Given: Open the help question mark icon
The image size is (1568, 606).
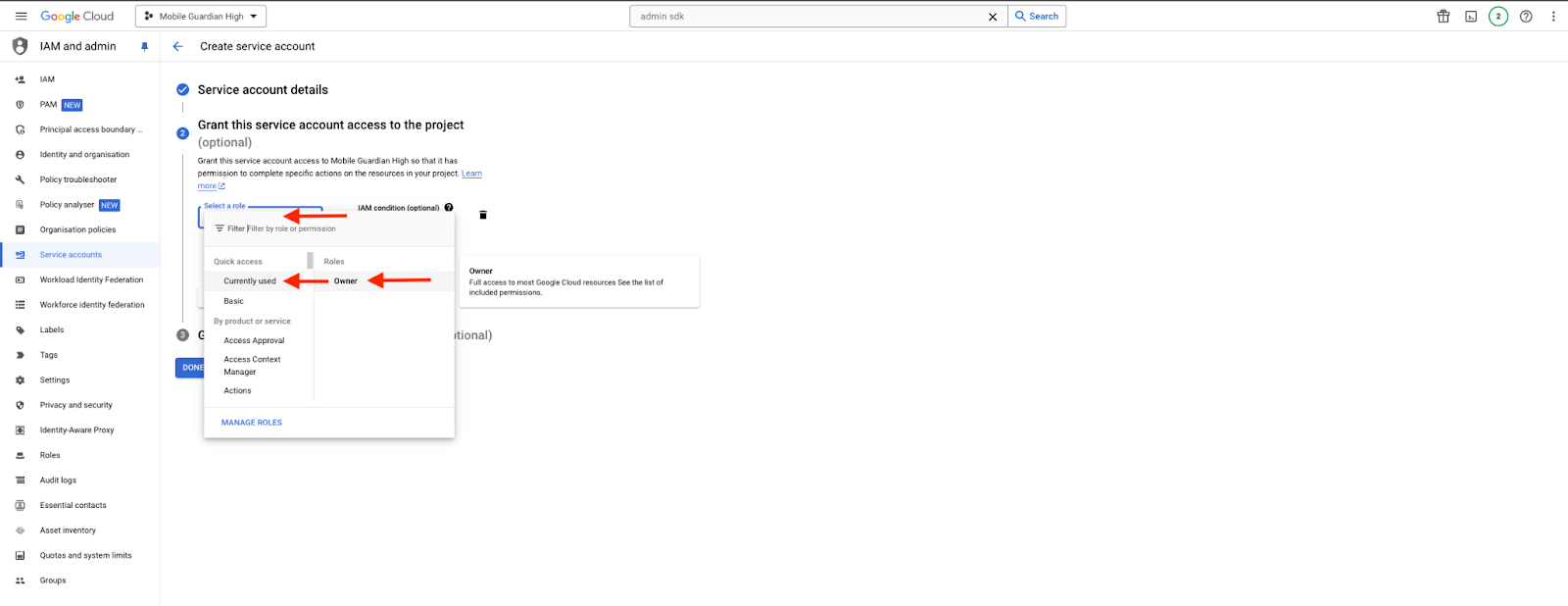Looking at the screenshot, I should click(x=1526, y=17).
